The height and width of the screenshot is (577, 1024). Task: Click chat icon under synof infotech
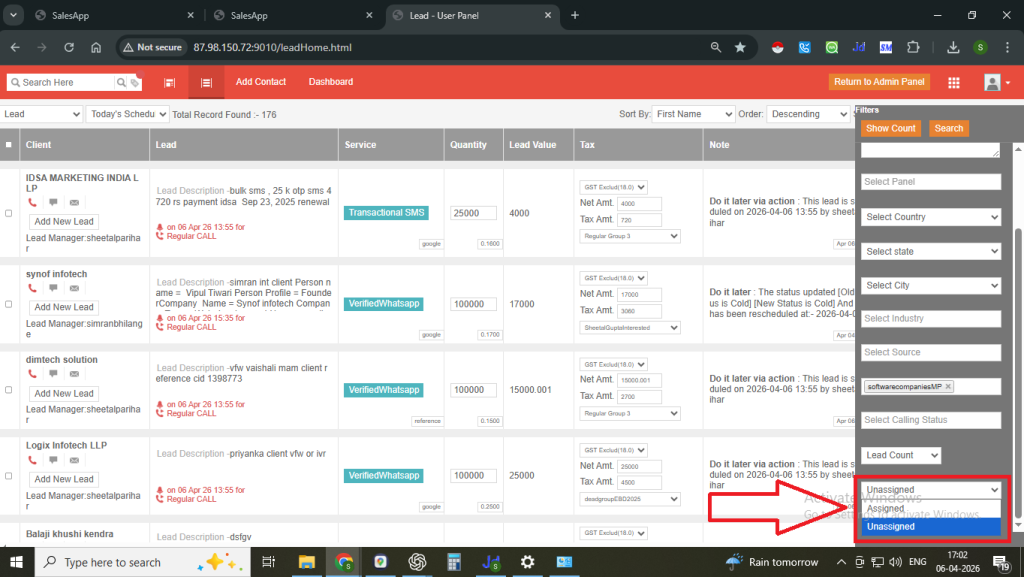53,289
